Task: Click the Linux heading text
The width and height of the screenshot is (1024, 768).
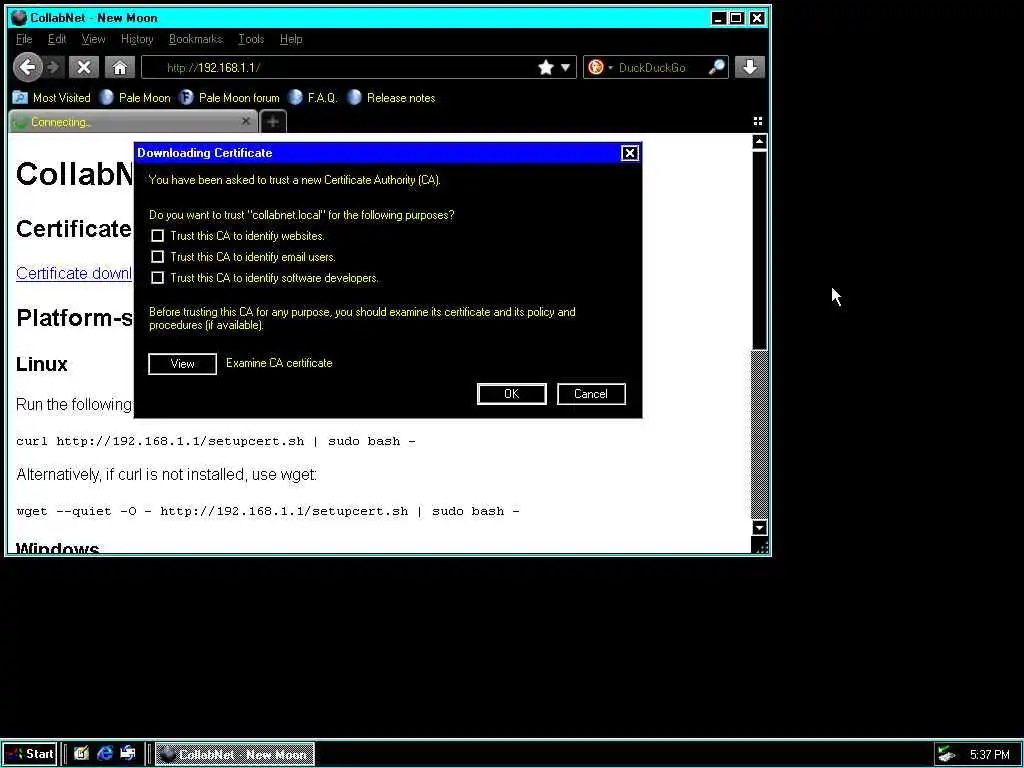Action: pyautogui.click(x=42, y=364)
